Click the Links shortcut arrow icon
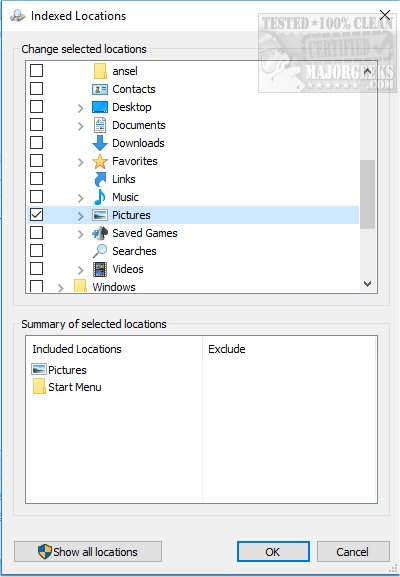400x577 pixels. click(x=100, y=179)
